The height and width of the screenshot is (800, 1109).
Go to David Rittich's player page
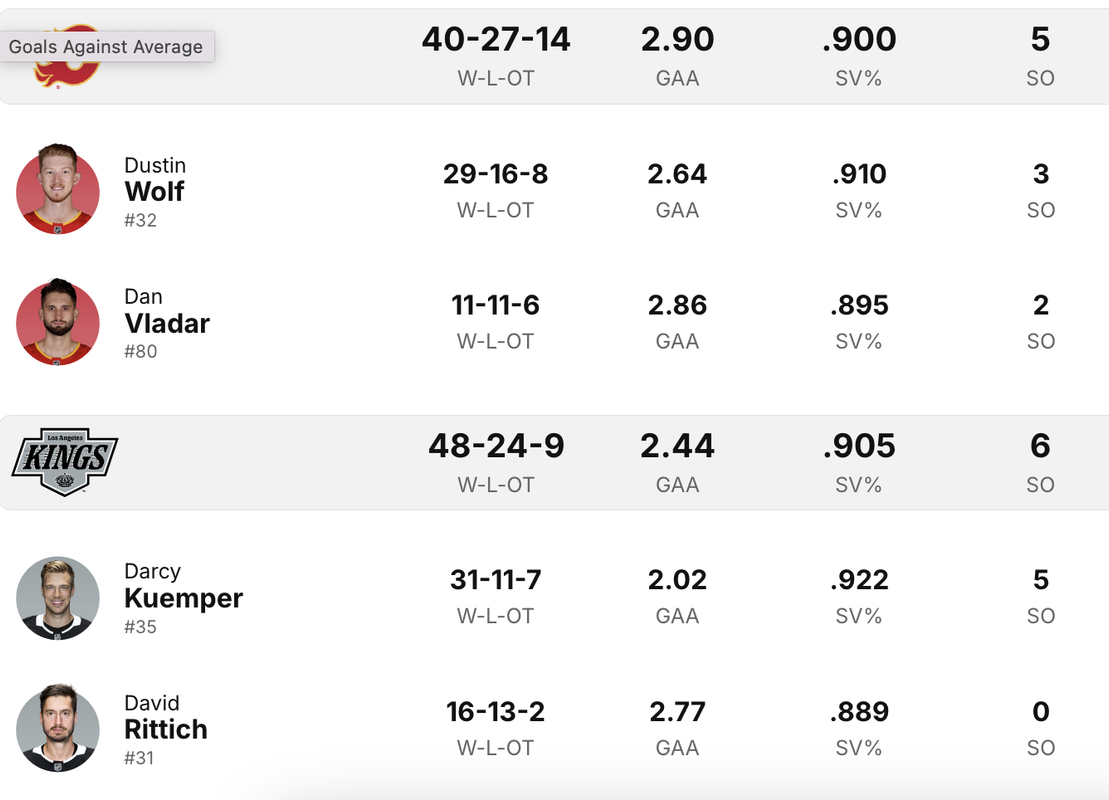click(x=165, y=729)
